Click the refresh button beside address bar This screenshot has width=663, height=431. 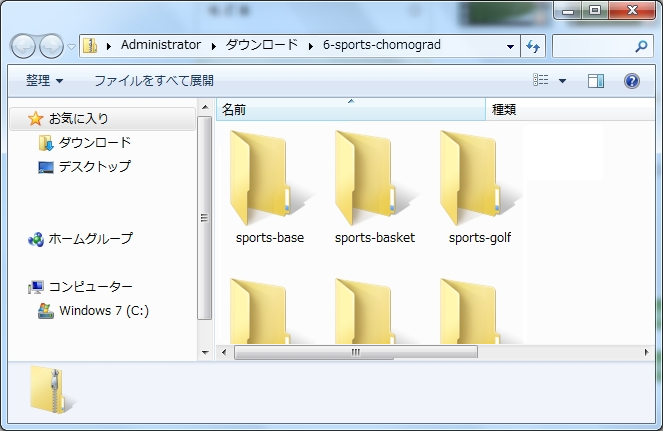(533, 46)
